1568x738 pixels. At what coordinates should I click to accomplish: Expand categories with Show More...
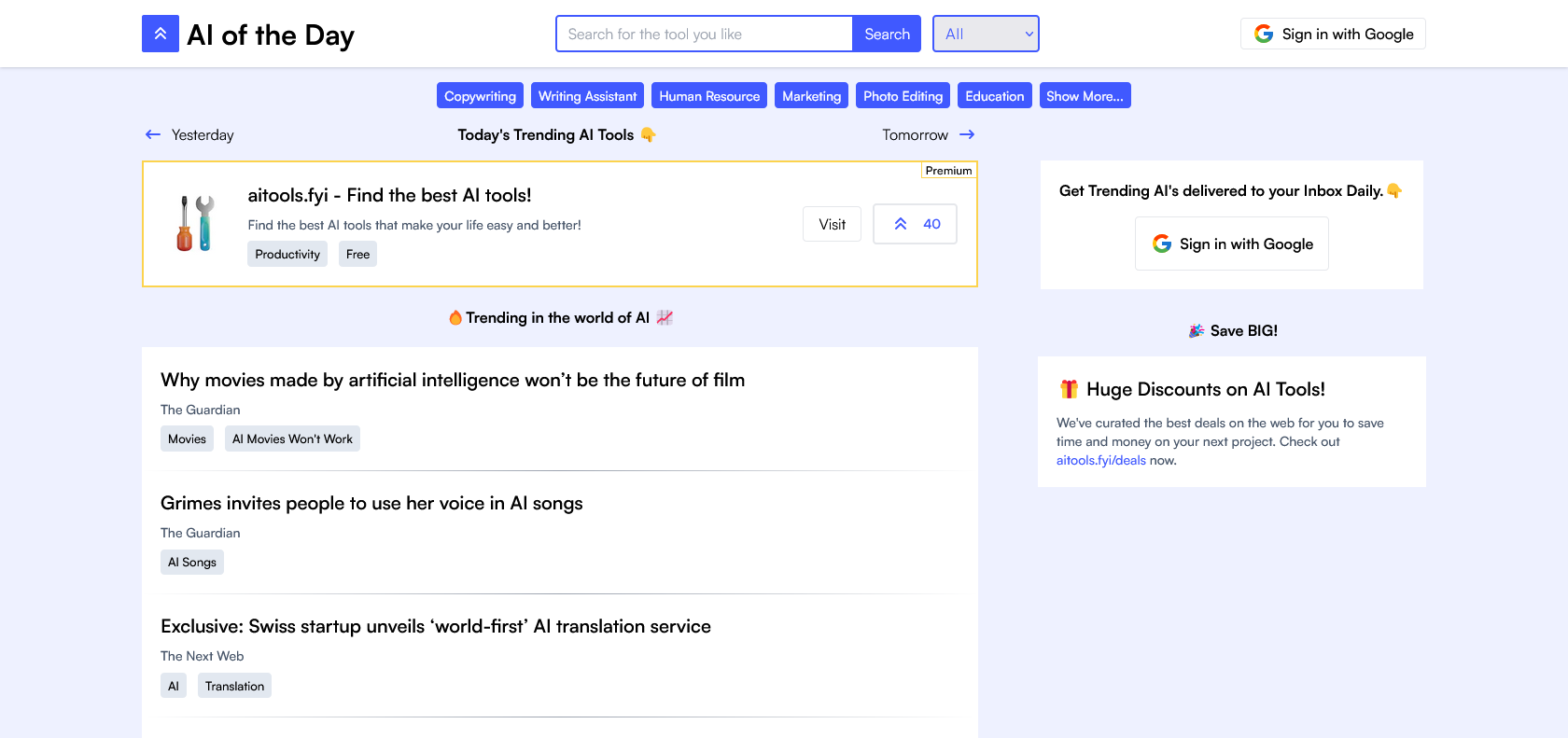[x=1085, y=96]
